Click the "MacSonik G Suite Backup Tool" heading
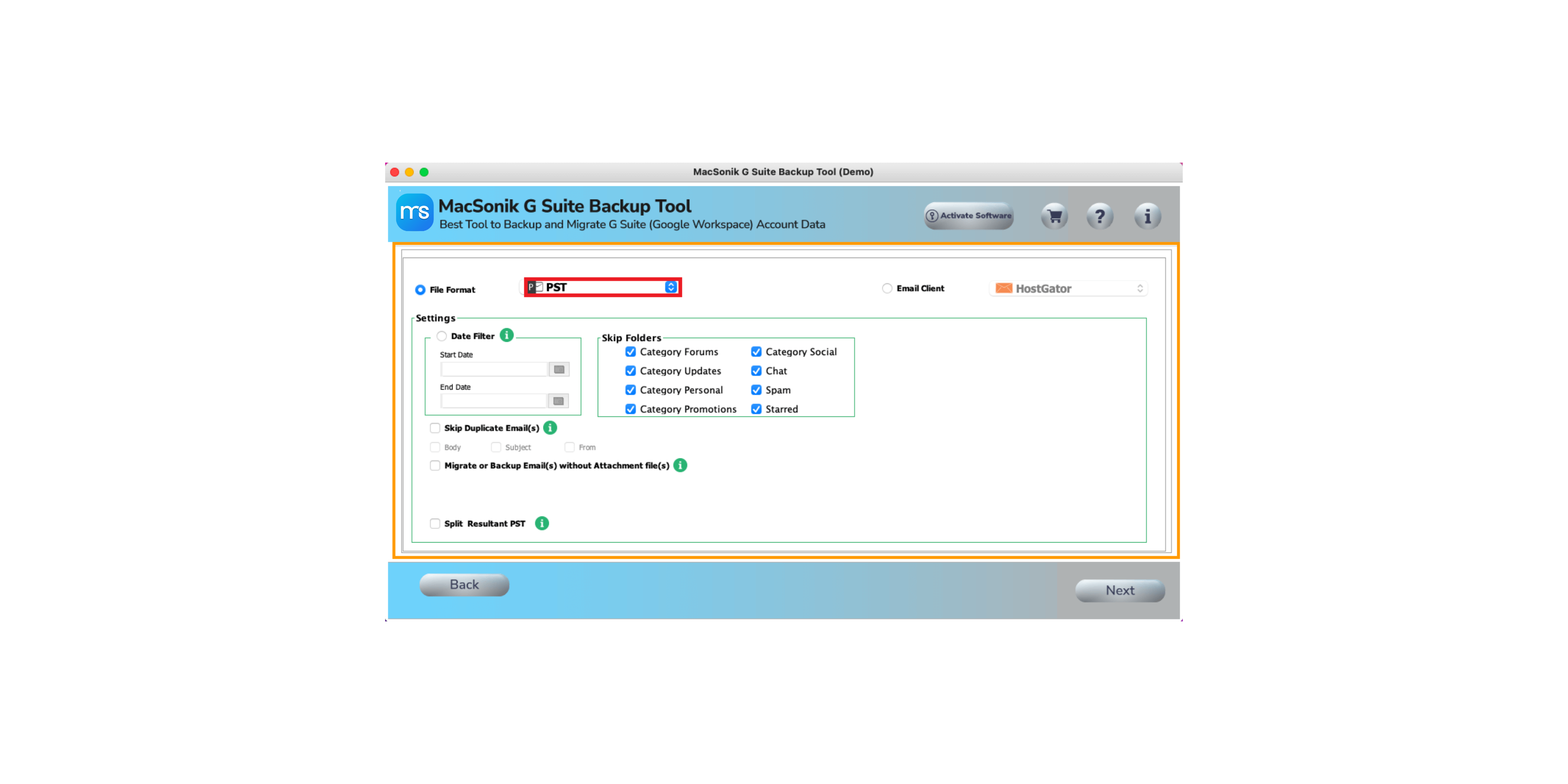The width and height of the screenshot is (1568, 784). pos(565,206)
